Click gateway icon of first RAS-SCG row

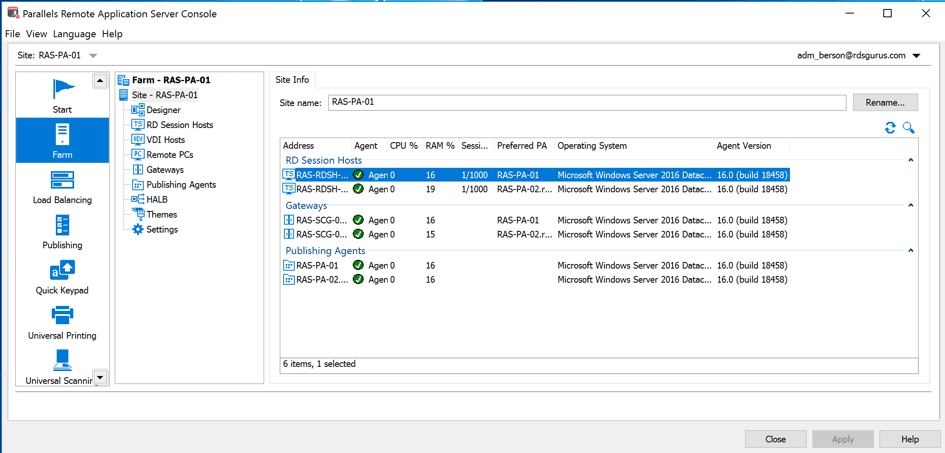click(x=289, y=220)
